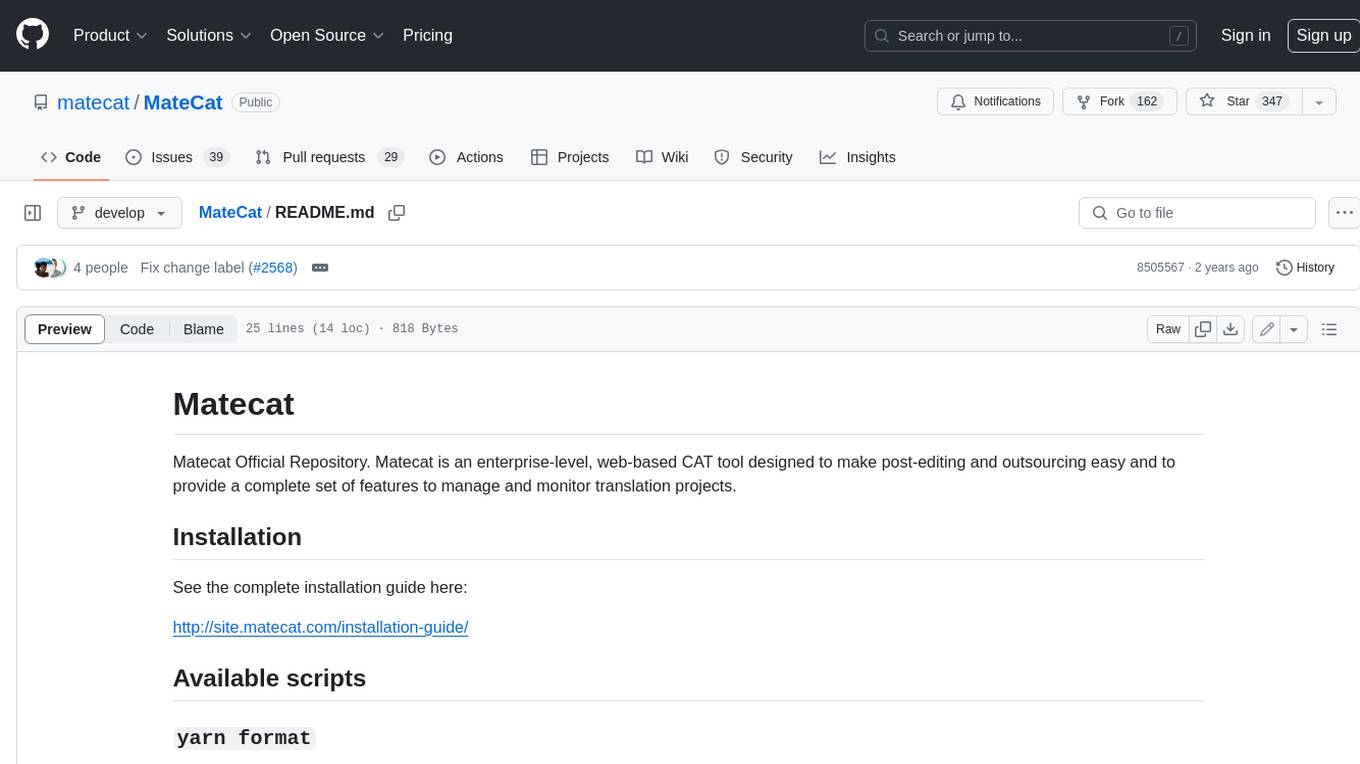This screenshot has height=764, width=1360.
Task: Click the "25 lines (14 loc) · 818 Bytes" text
Action: [x=352, y=329]
